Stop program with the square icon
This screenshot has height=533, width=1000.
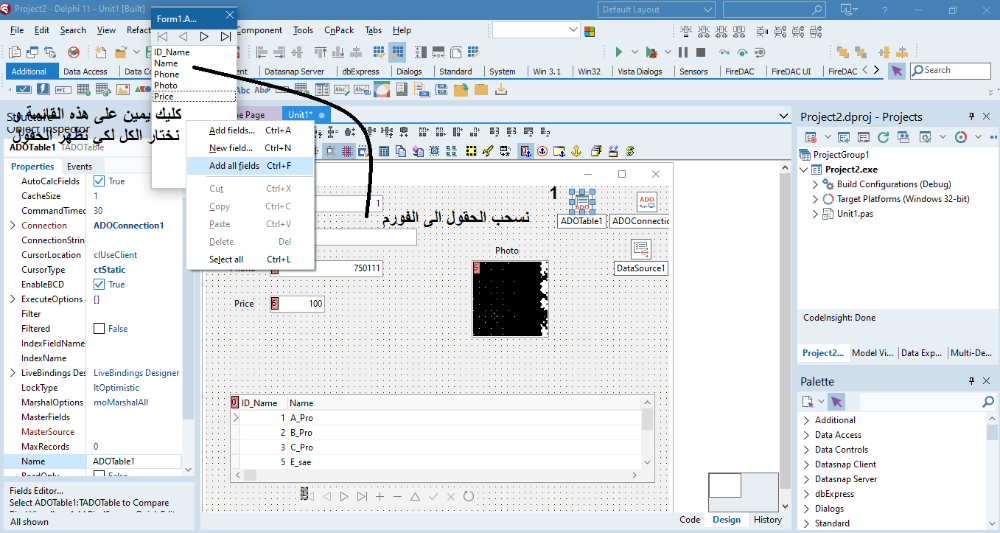(x=700, y=52)
